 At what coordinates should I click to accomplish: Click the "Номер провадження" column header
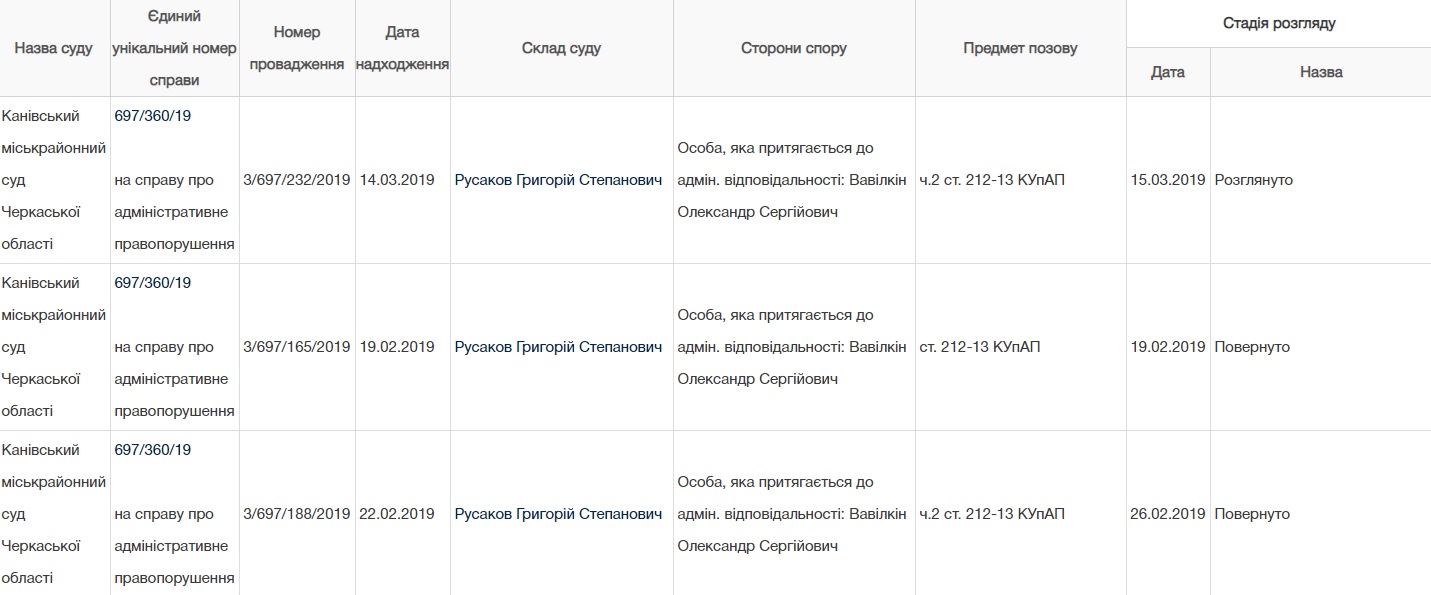click(297, 48)
